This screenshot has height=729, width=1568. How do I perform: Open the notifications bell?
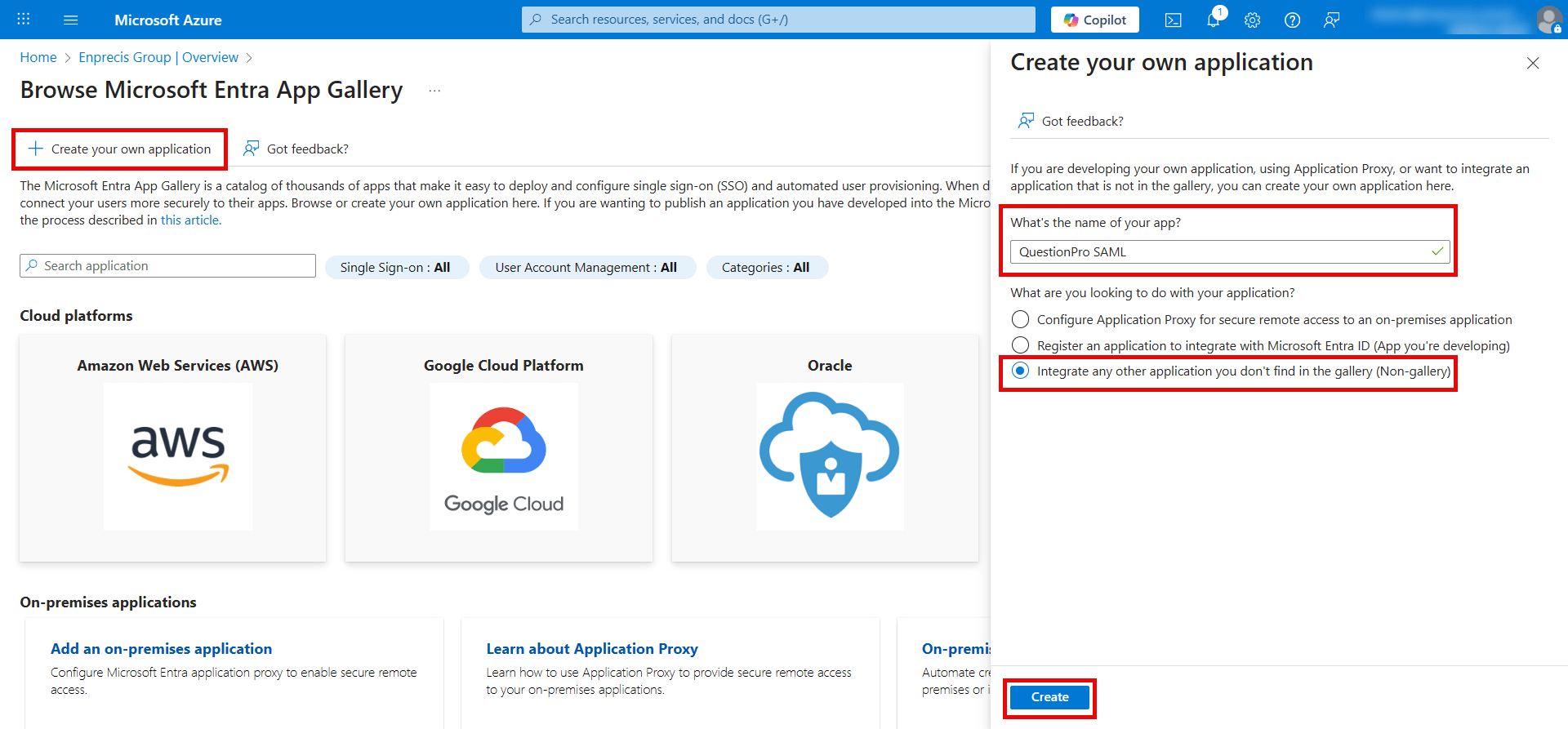pyautogui.click(x=1214, y=19)
